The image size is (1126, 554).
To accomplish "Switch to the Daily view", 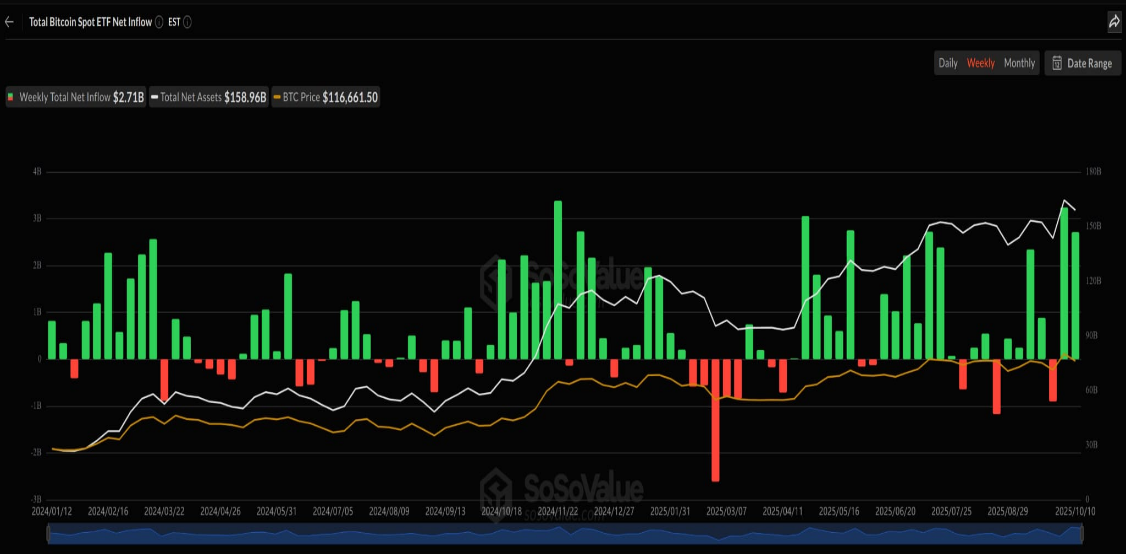I will [947, 63].
